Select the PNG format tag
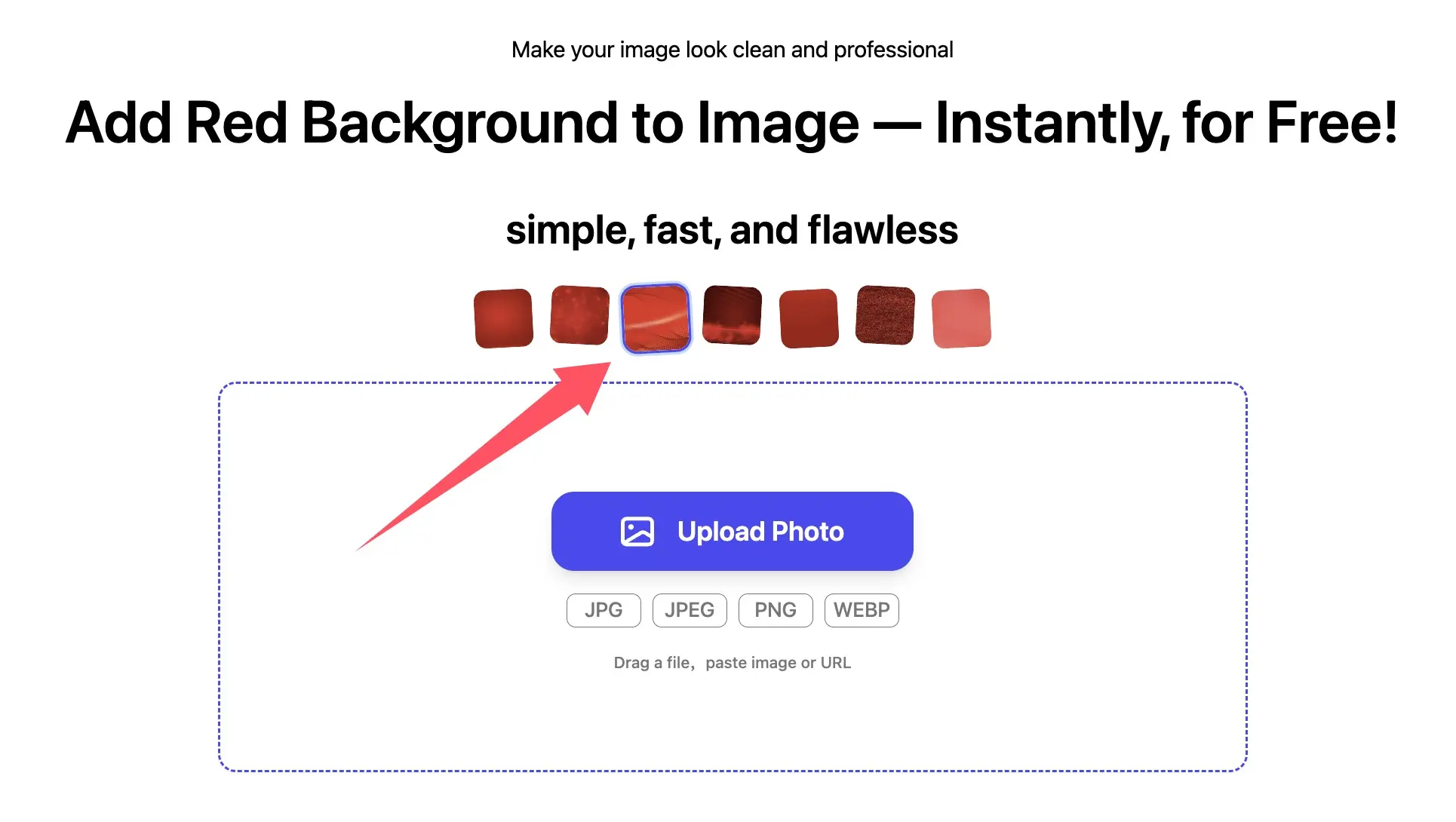 [x=776, y=610]
